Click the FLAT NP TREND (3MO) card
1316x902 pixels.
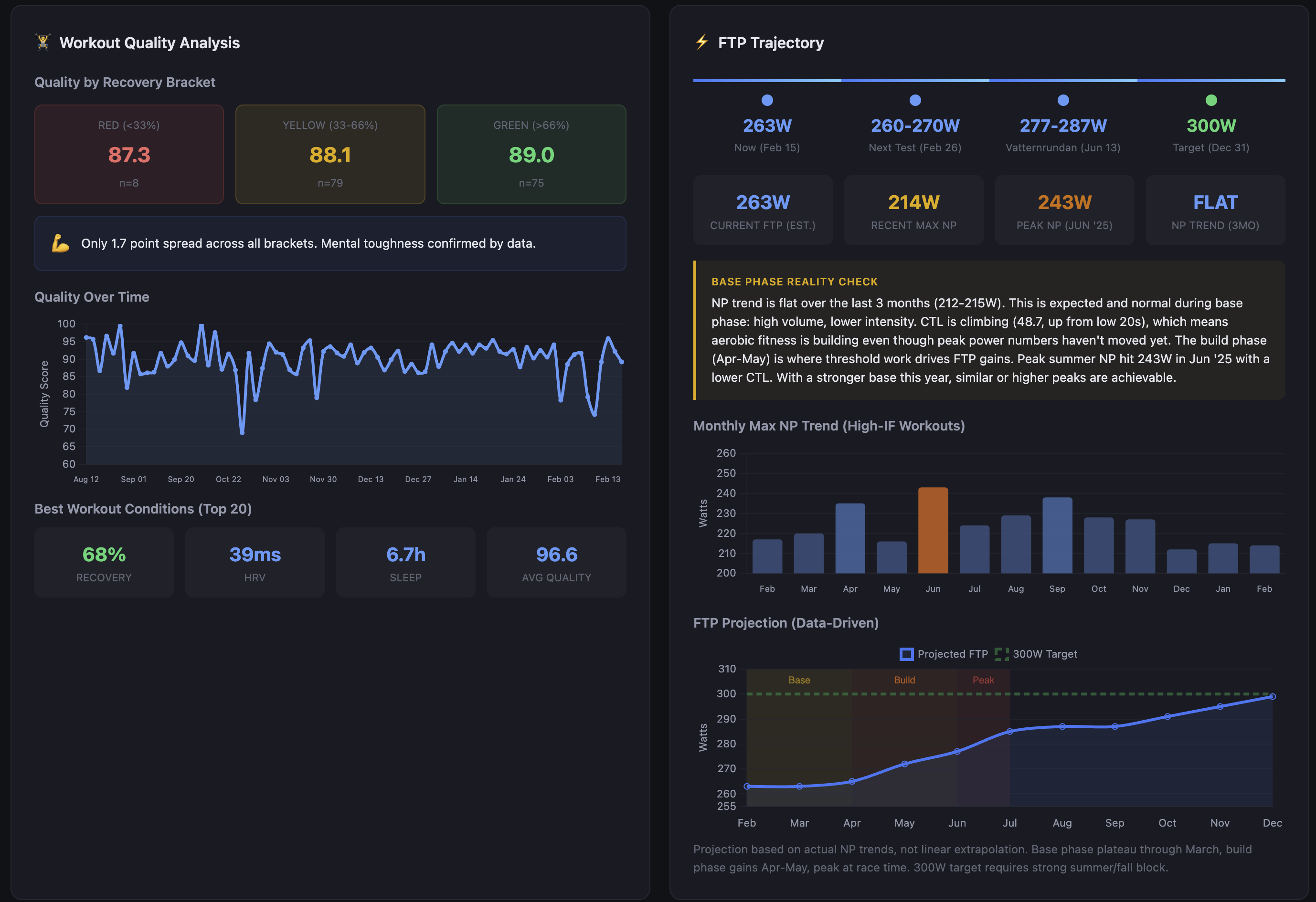point(1215,210)
